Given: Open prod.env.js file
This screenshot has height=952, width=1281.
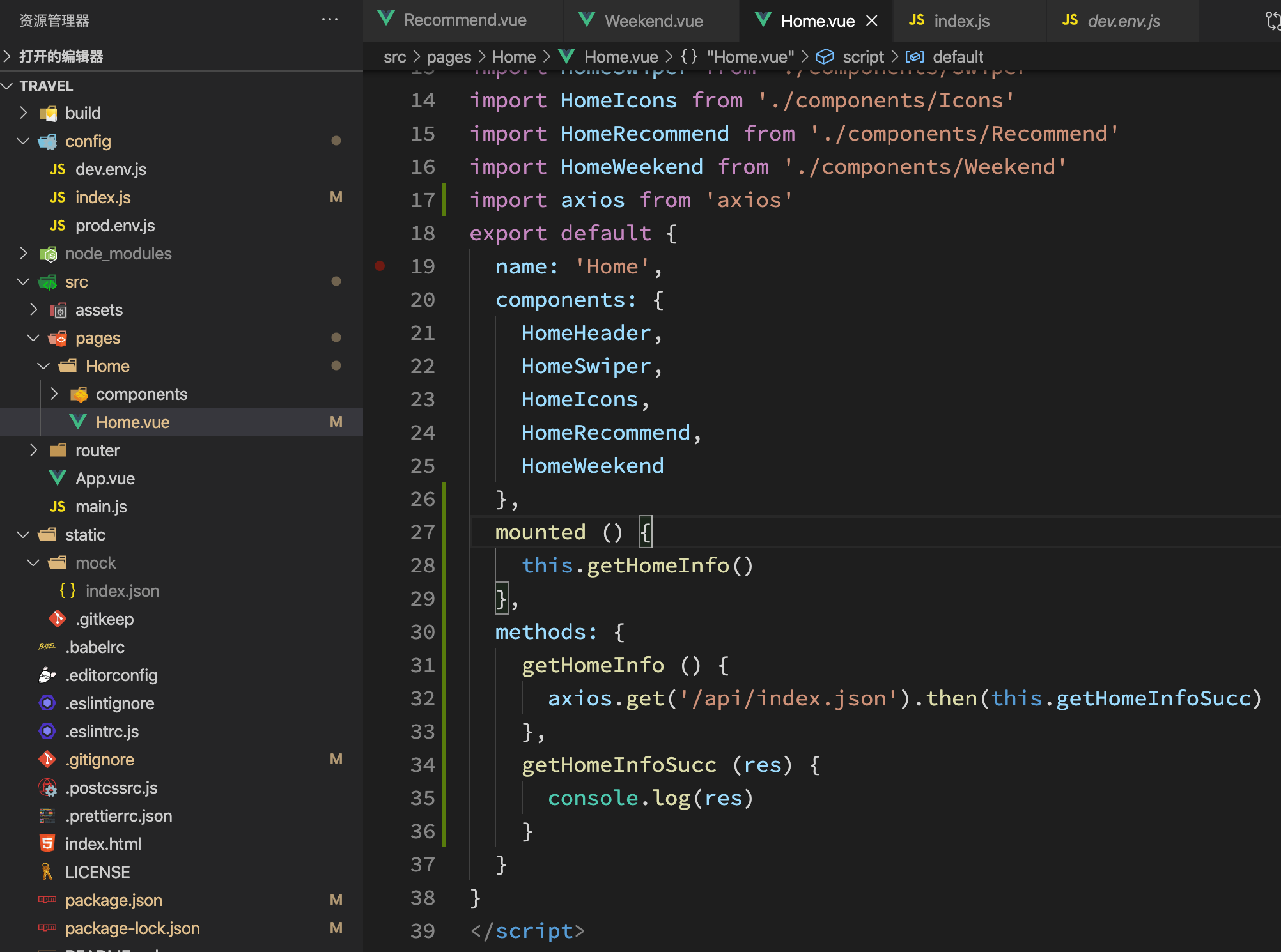Looking at the screenshot, I should 115,226.
